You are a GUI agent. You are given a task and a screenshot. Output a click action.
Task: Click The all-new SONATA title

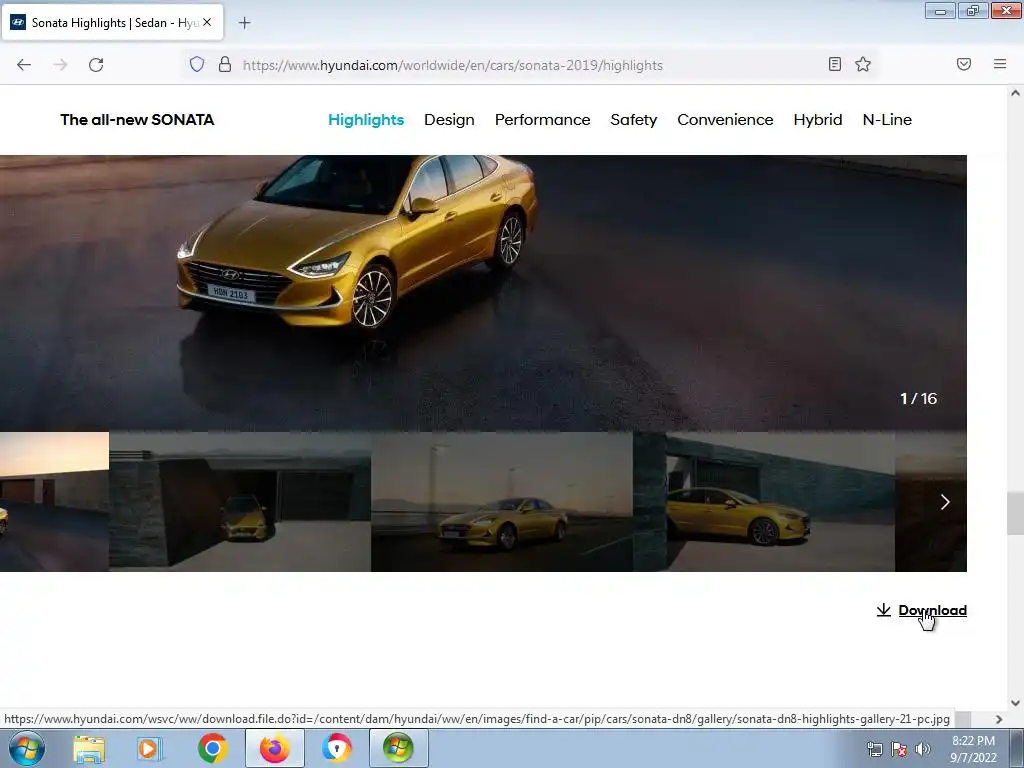[x=137, y=120]
